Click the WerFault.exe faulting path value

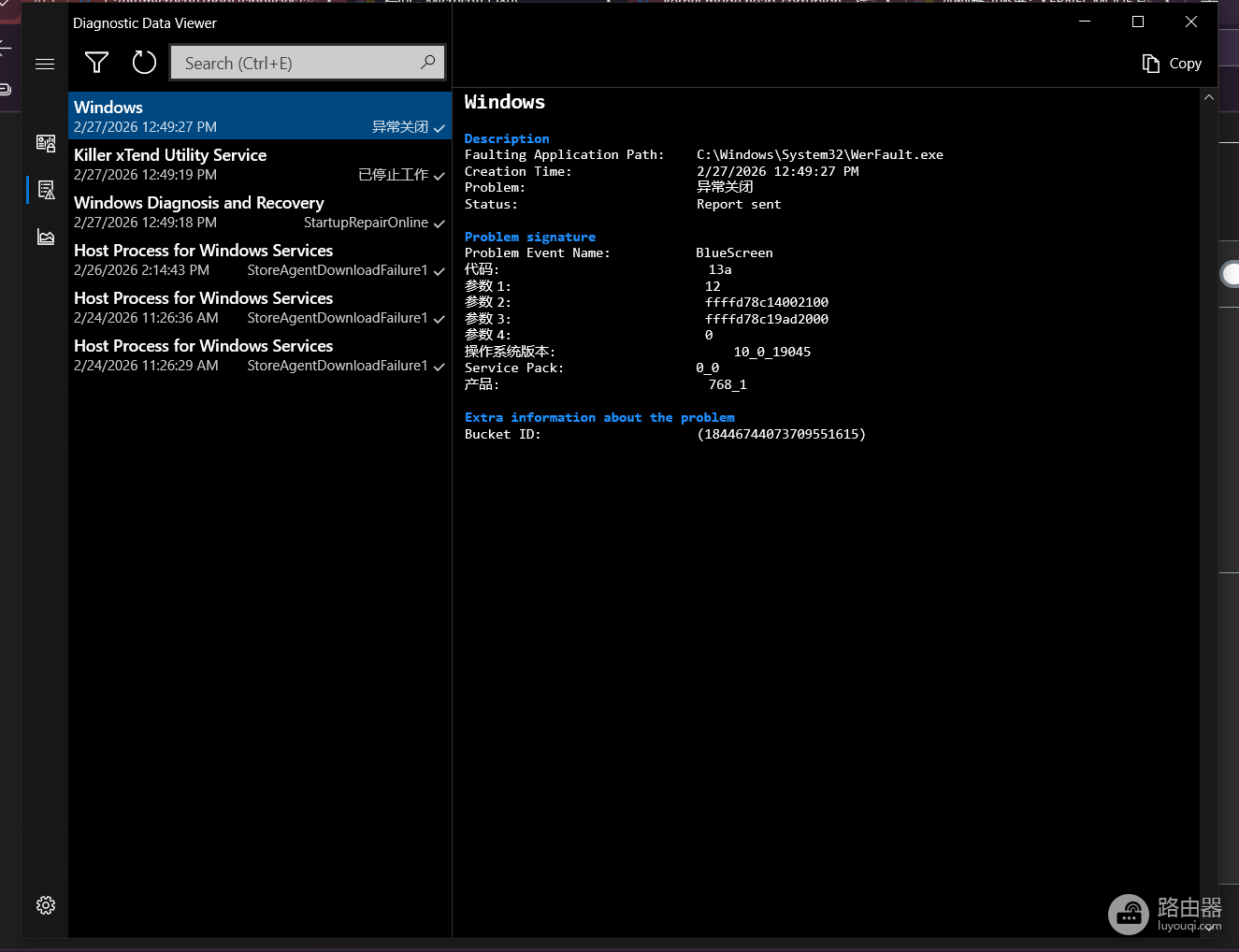(820, 154)
